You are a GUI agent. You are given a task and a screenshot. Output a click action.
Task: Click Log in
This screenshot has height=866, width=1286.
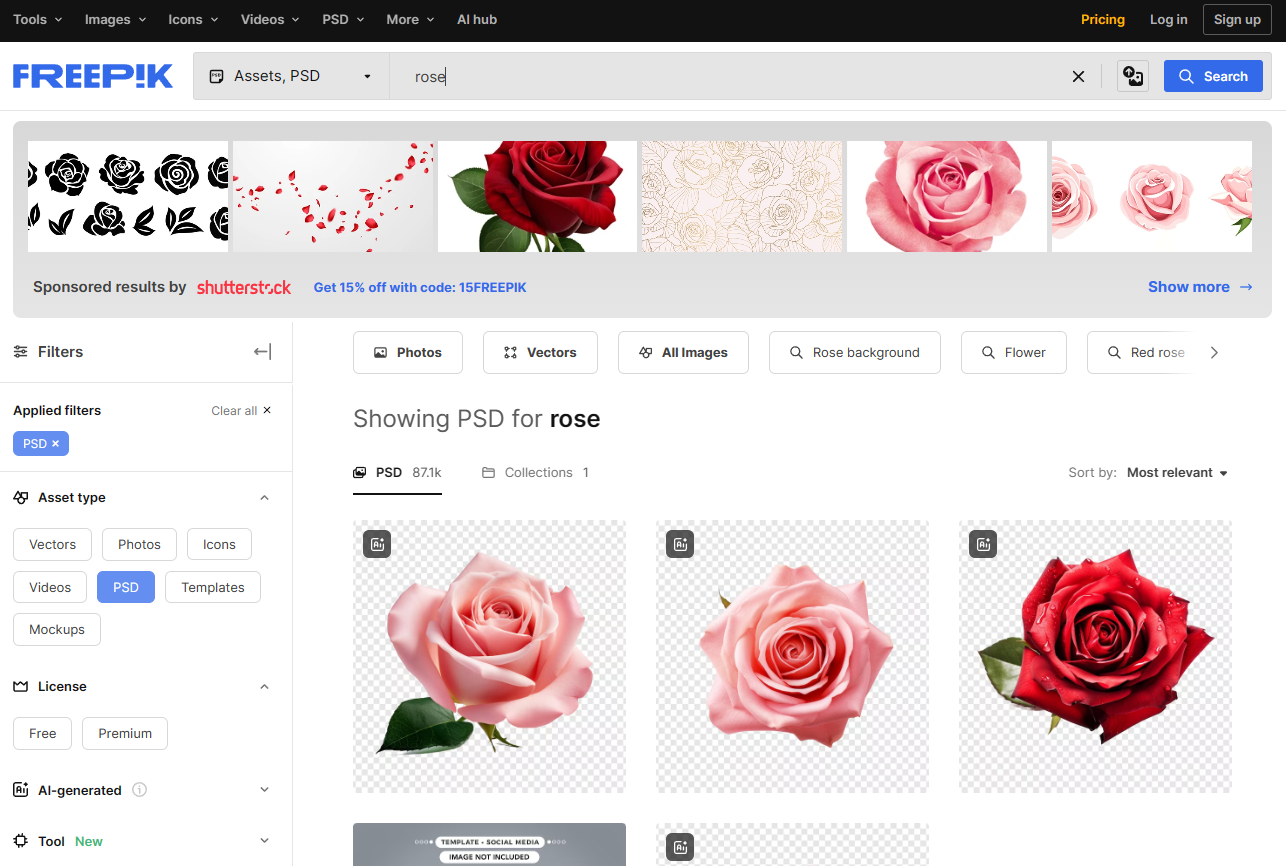click(x=1169, y=19)
